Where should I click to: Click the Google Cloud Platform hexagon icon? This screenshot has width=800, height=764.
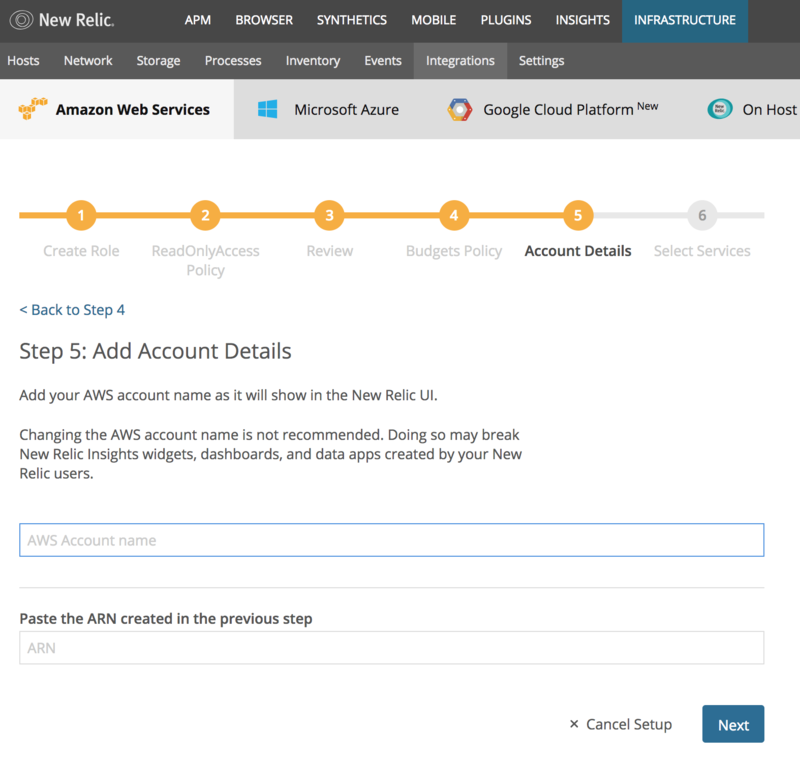(x=460, y=109)
